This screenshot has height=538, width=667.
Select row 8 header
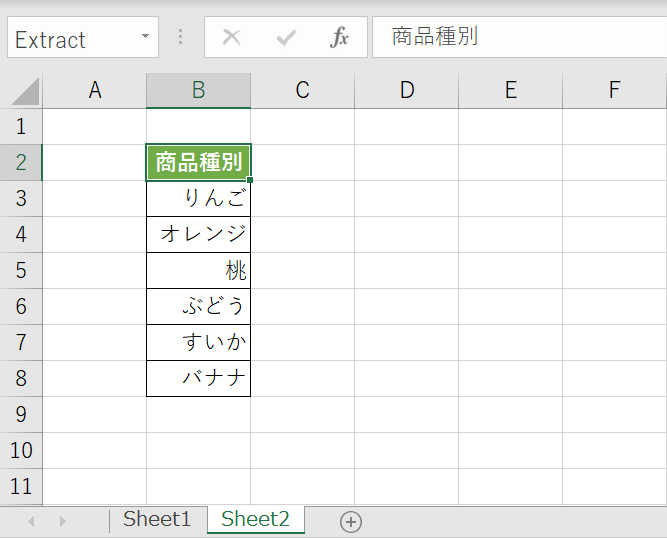(x=21, y=379)
